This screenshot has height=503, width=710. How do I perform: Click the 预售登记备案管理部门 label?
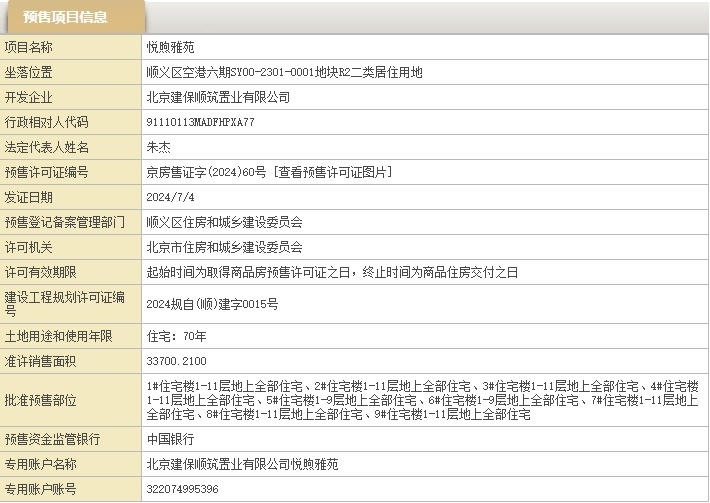tap(65, 222)
